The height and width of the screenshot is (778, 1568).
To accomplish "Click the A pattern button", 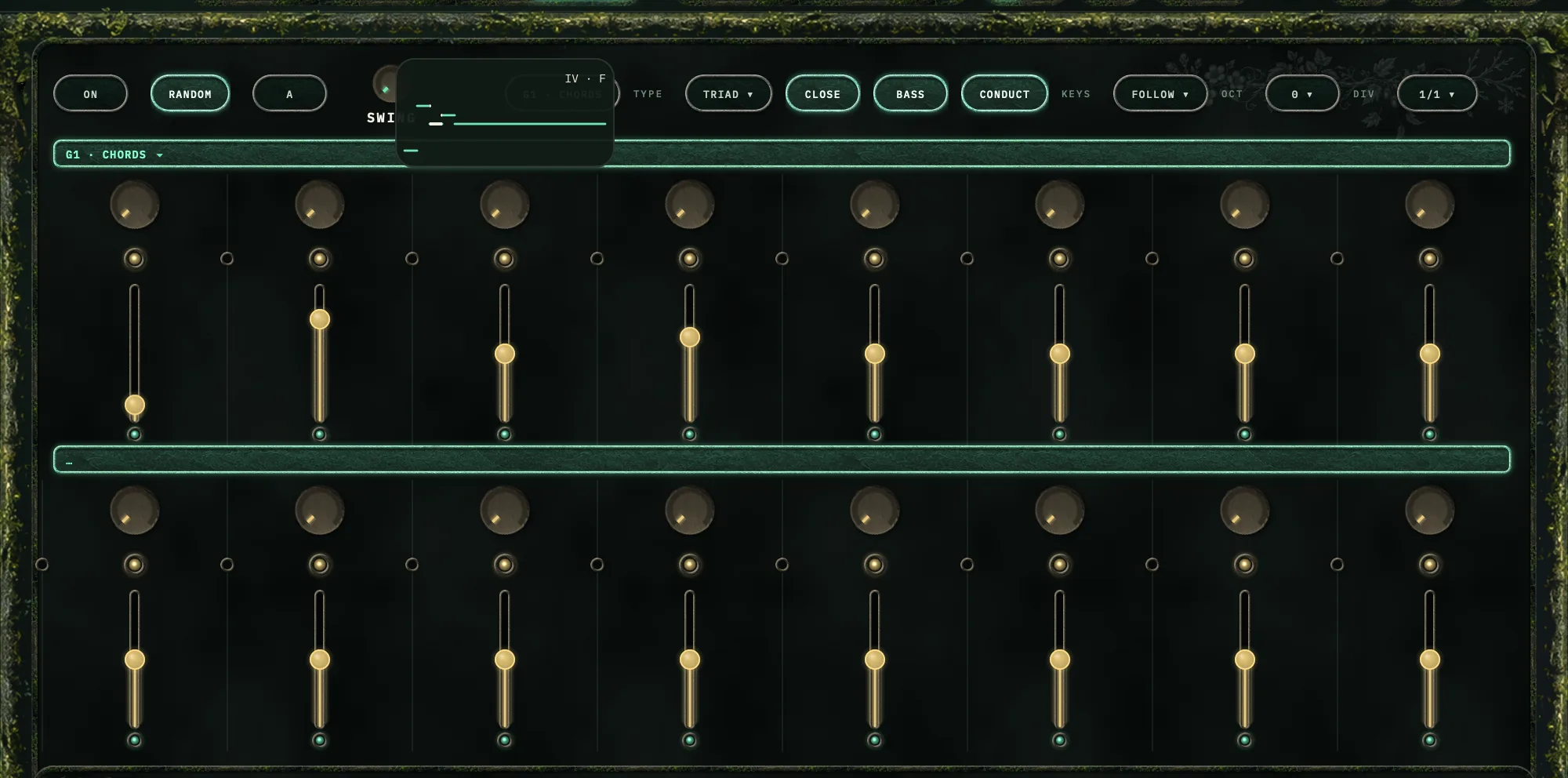I will coord(289,93).
